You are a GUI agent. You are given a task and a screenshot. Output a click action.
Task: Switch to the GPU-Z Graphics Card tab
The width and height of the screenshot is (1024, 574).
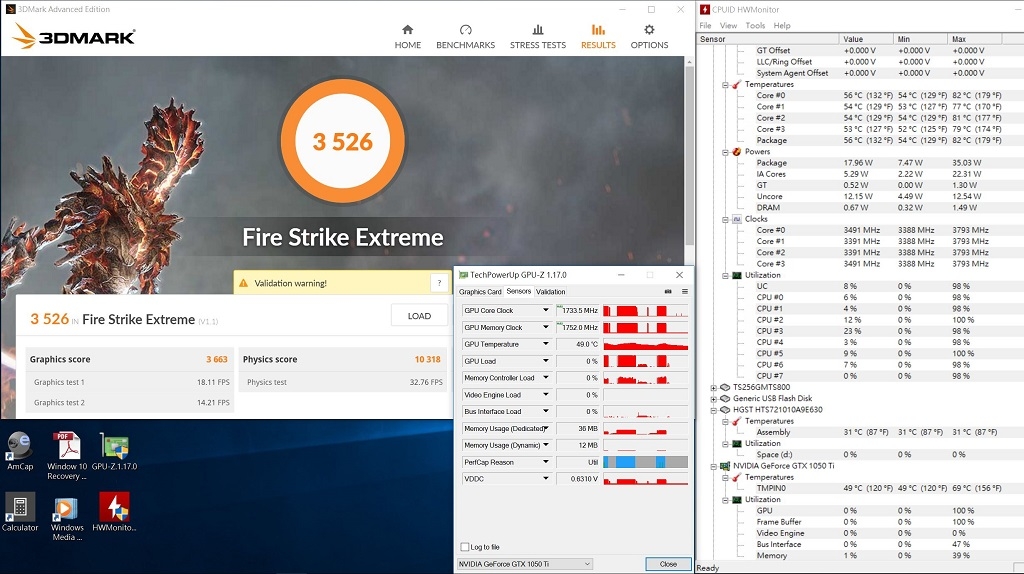coord(480,292)
